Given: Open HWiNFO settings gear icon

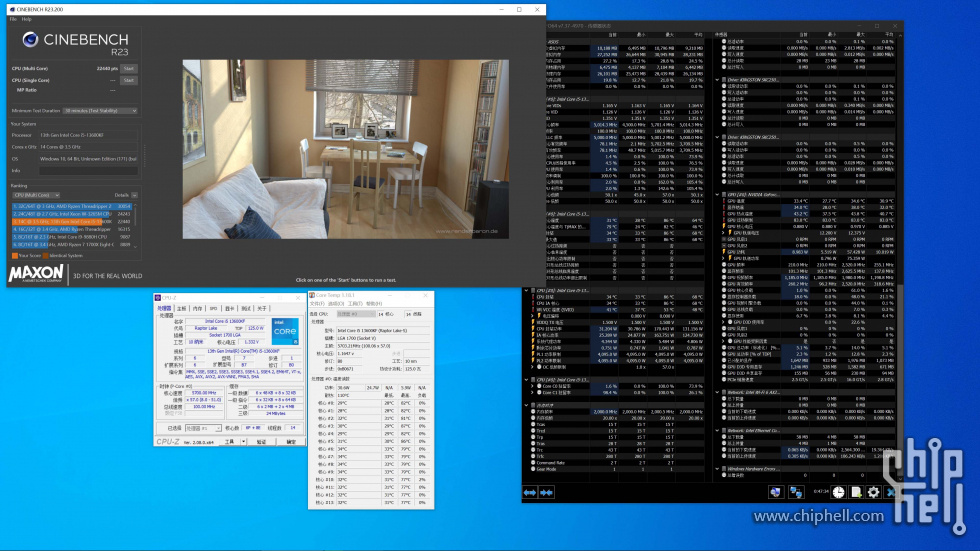Looking at the screenshot, I should click(x=873, y=492).
